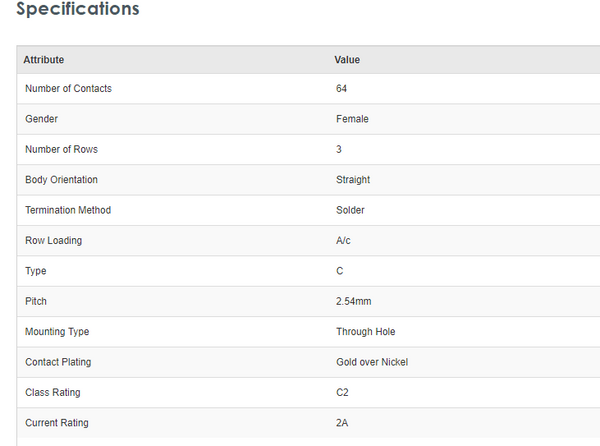Click the 2.54mm pitch value

click(354, 301)
